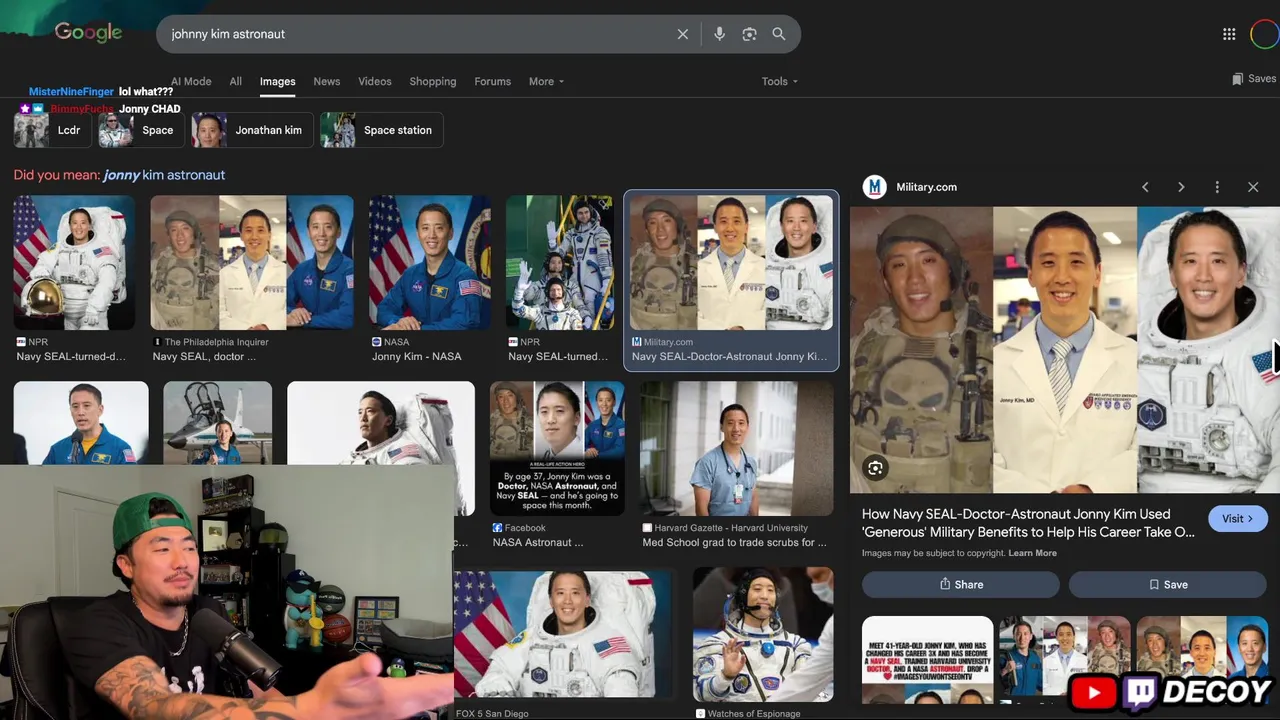Open Google apps grid
This screenshot has width=1280, height=720.
click(x=1229, y=34)
